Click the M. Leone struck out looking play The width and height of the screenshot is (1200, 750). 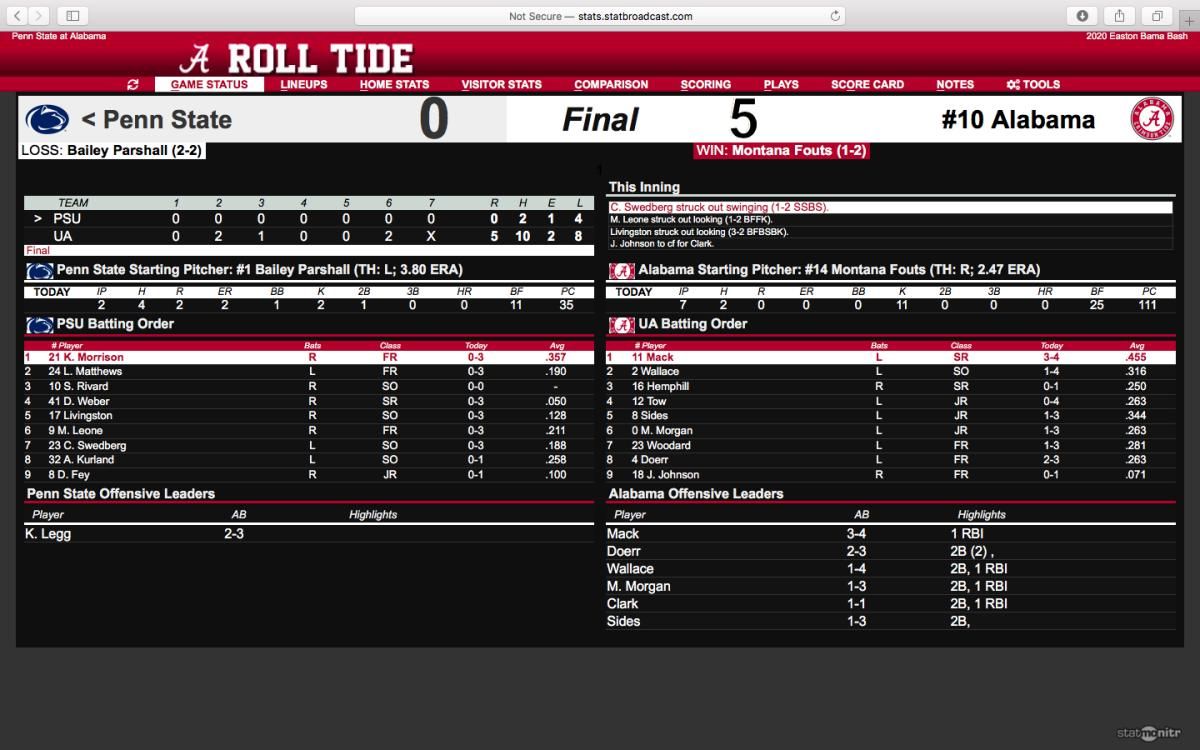click(x=890, y=219)
